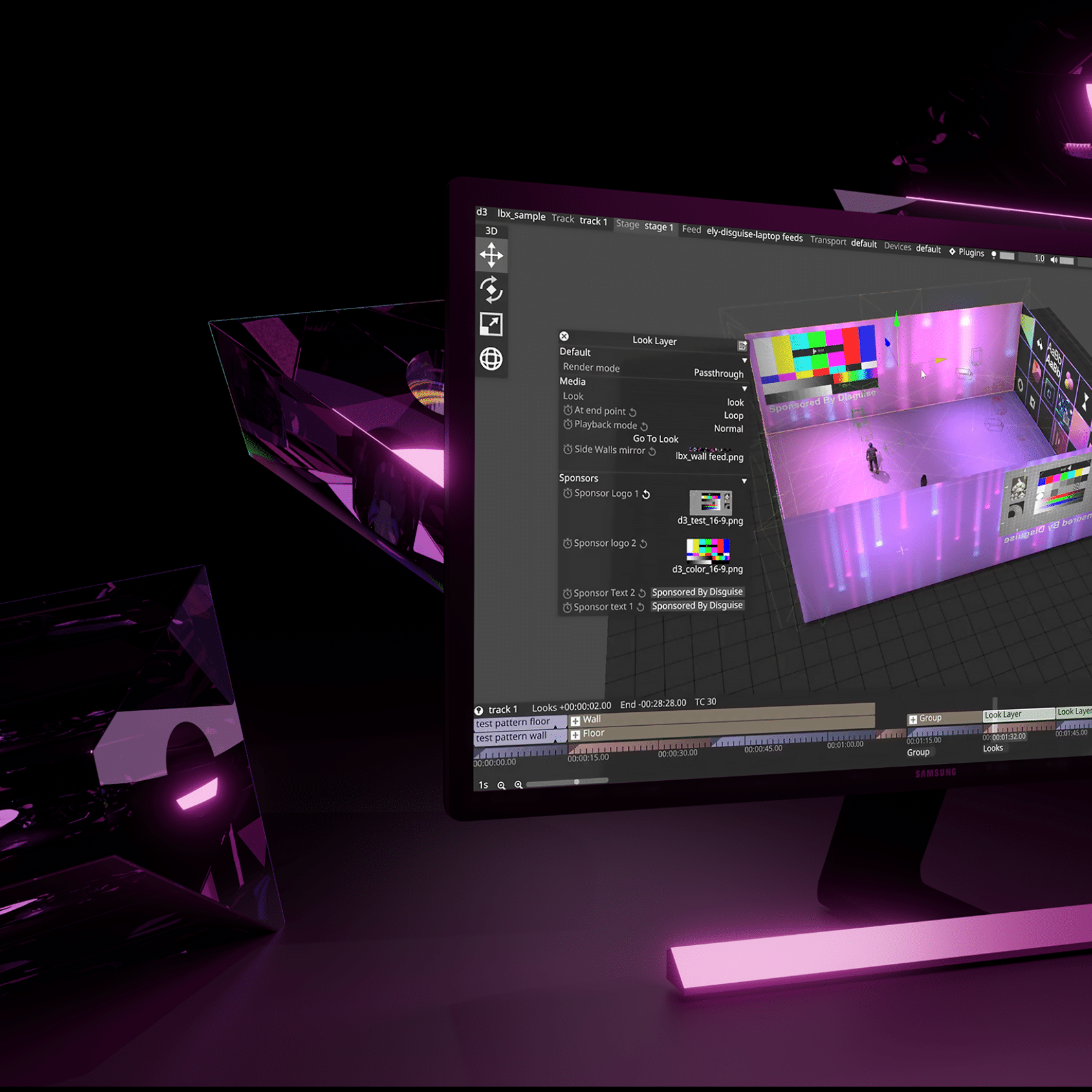Click the globe icon in 3D toolbar
This screenshot has width=1092, height=1092.
point(492,359)
